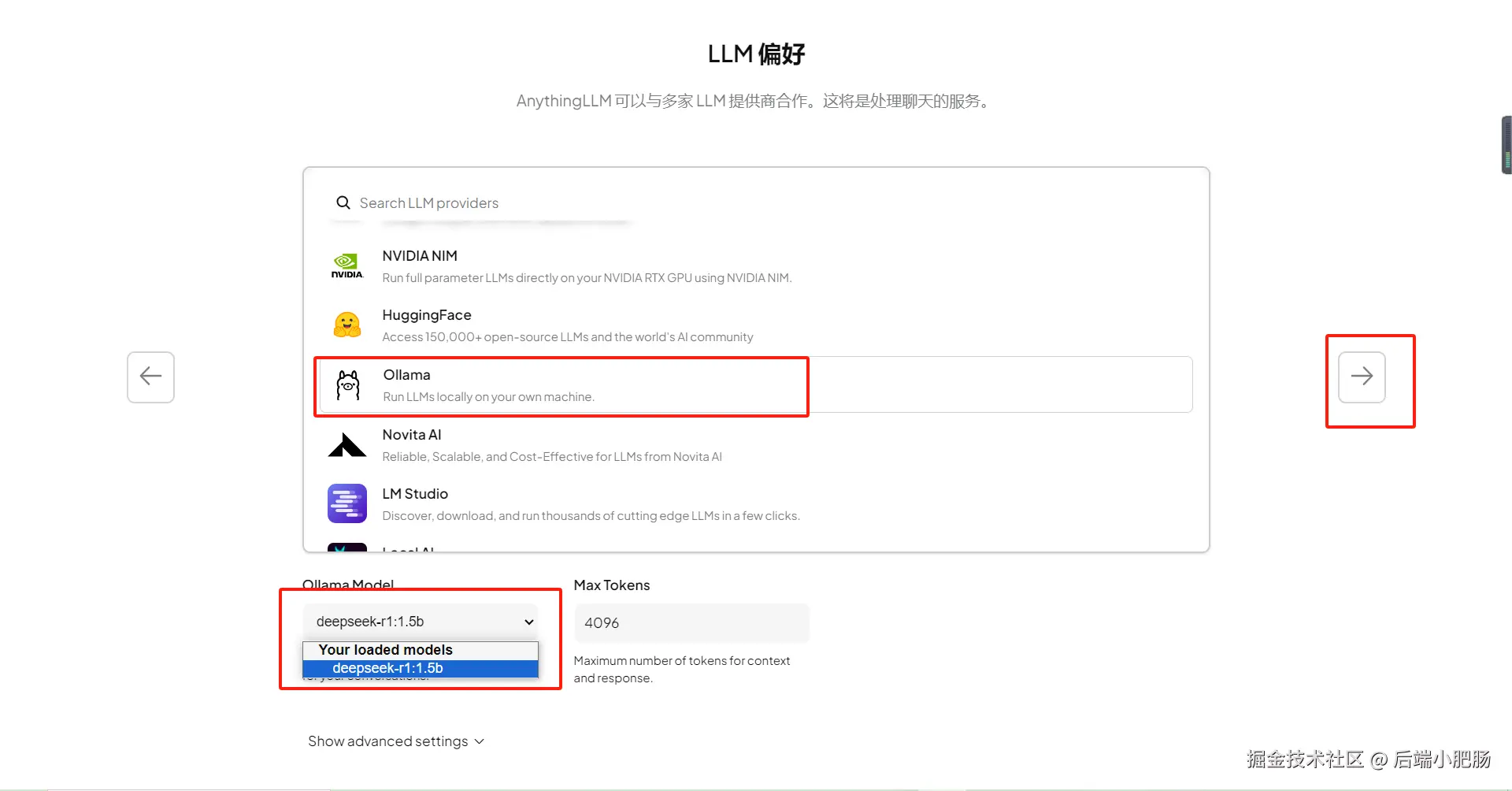Open the Ollama Model dropdown
This screenshot has width=1512, height=791.
click(421, 622)
